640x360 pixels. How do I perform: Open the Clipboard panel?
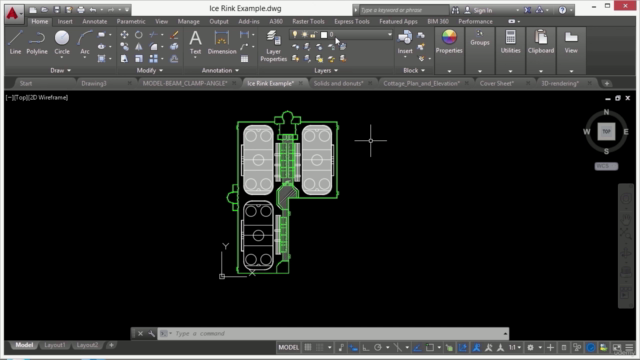point(541,42)
